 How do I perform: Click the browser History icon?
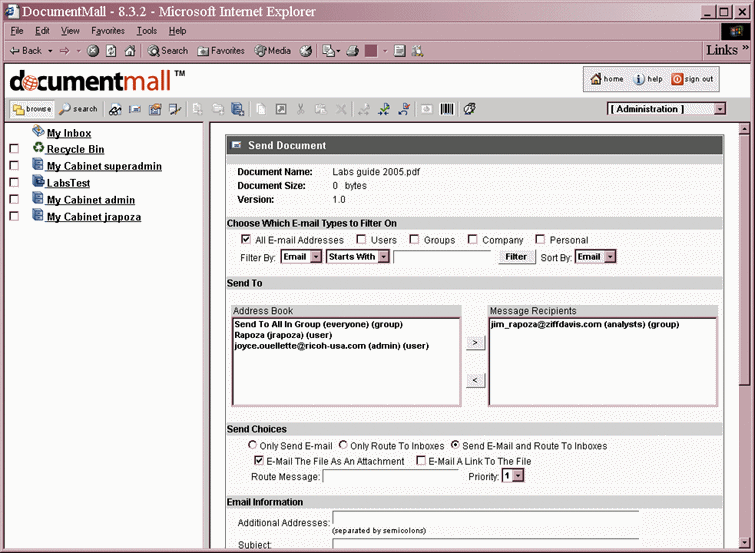click(306, 51)
